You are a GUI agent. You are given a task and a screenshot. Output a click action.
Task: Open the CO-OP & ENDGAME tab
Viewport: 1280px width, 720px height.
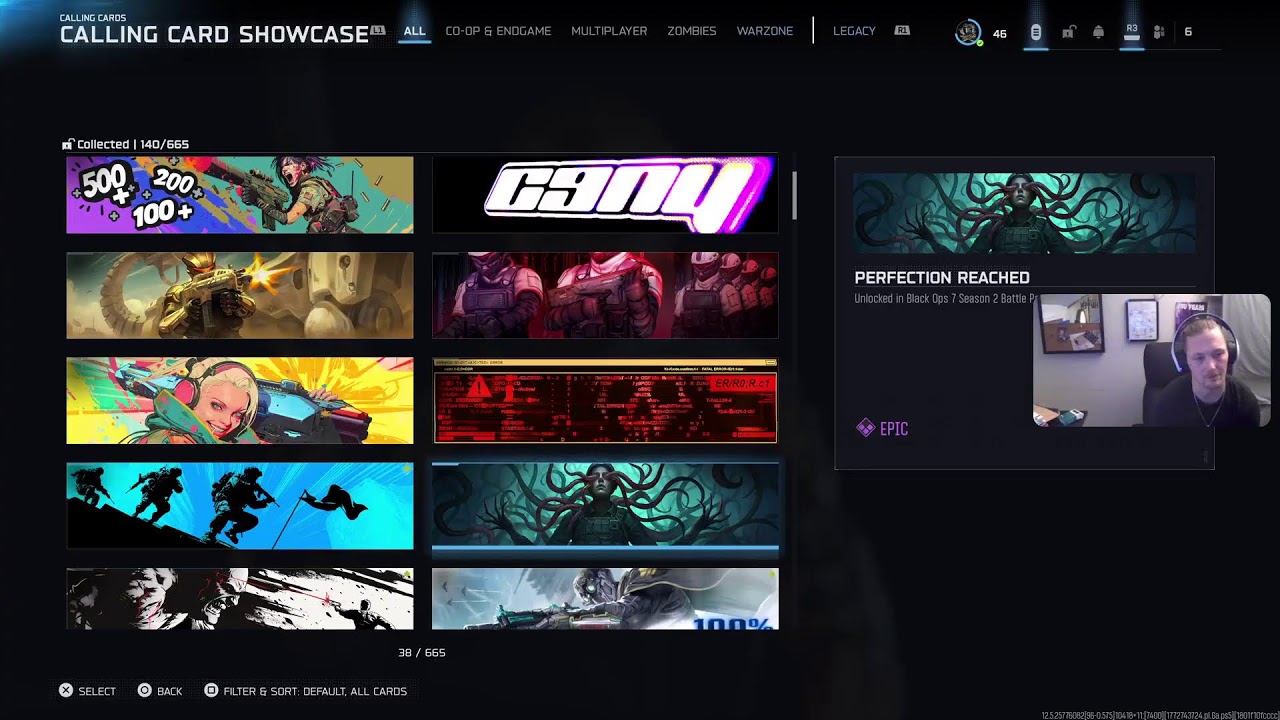[x=498, y=31]
